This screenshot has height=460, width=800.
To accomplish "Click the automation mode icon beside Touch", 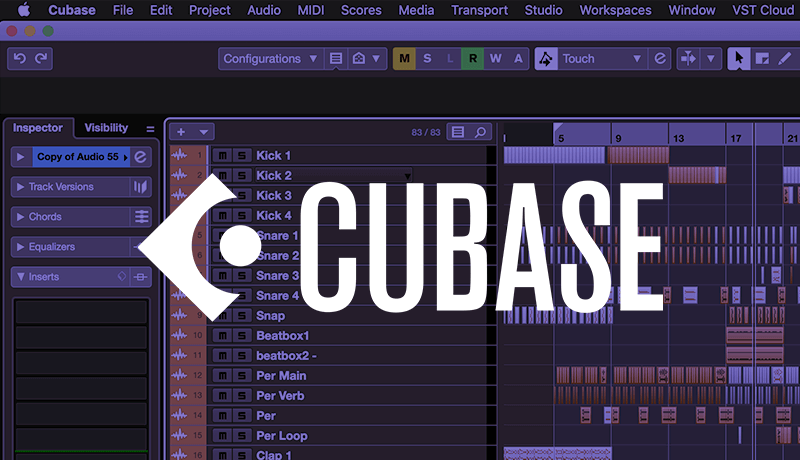I will tap(546, 59).
